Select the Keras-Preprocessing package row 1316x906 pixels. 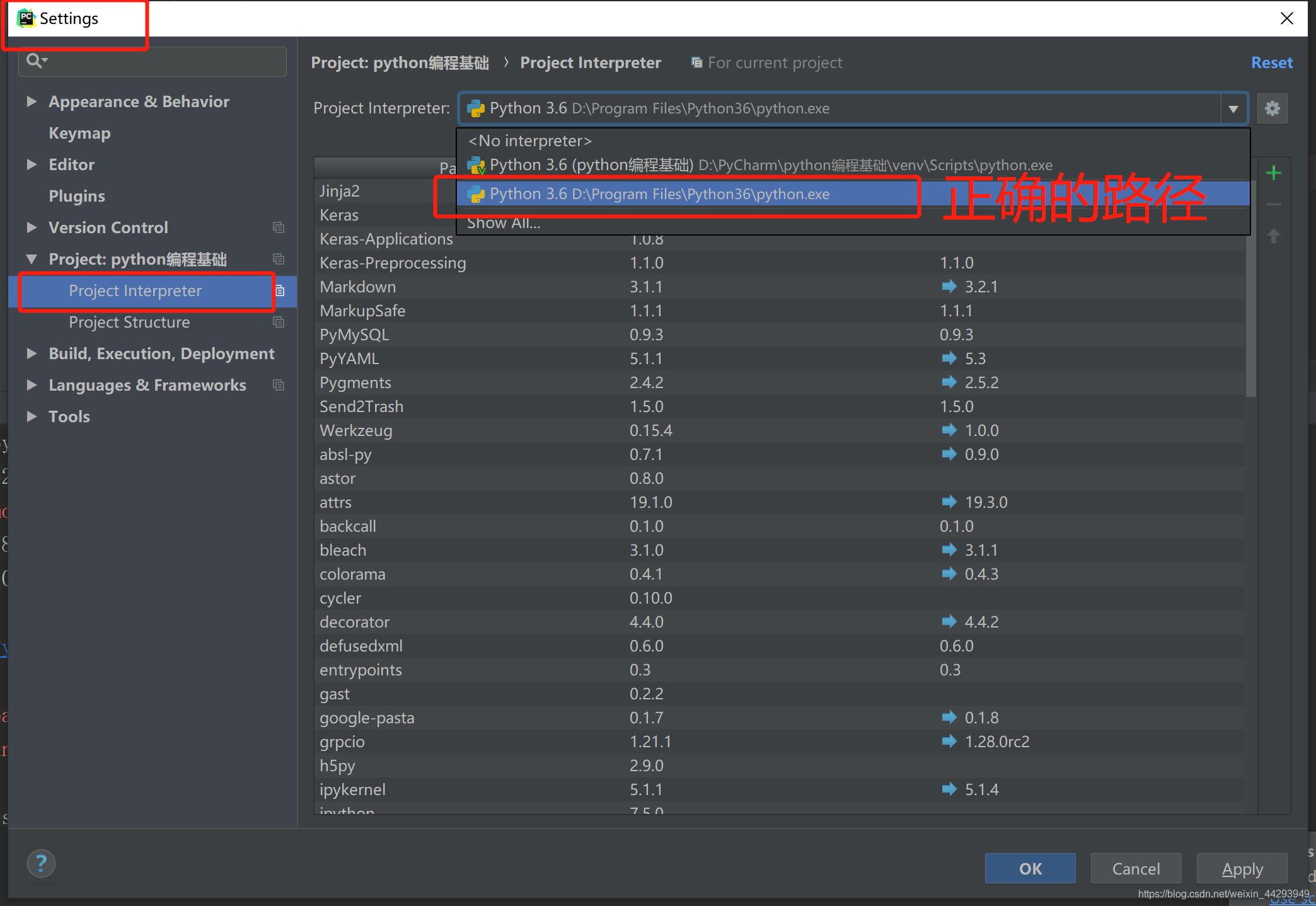tap(780, 263)
